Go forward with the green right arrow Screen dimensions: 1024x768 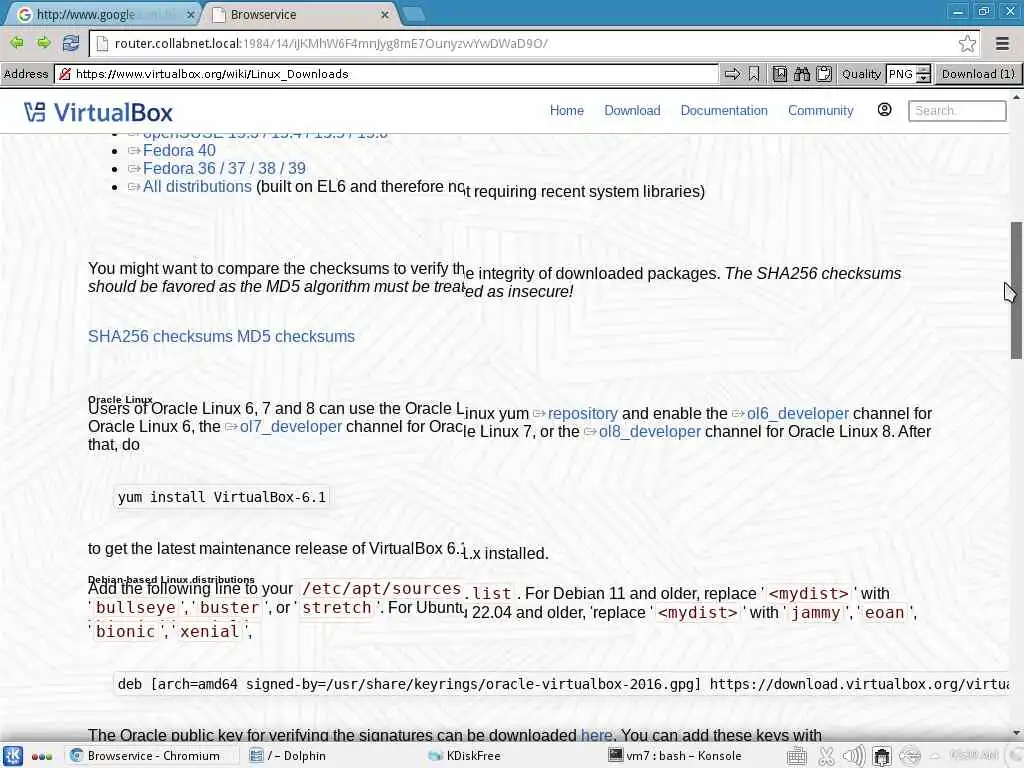(x=43, y=43)
